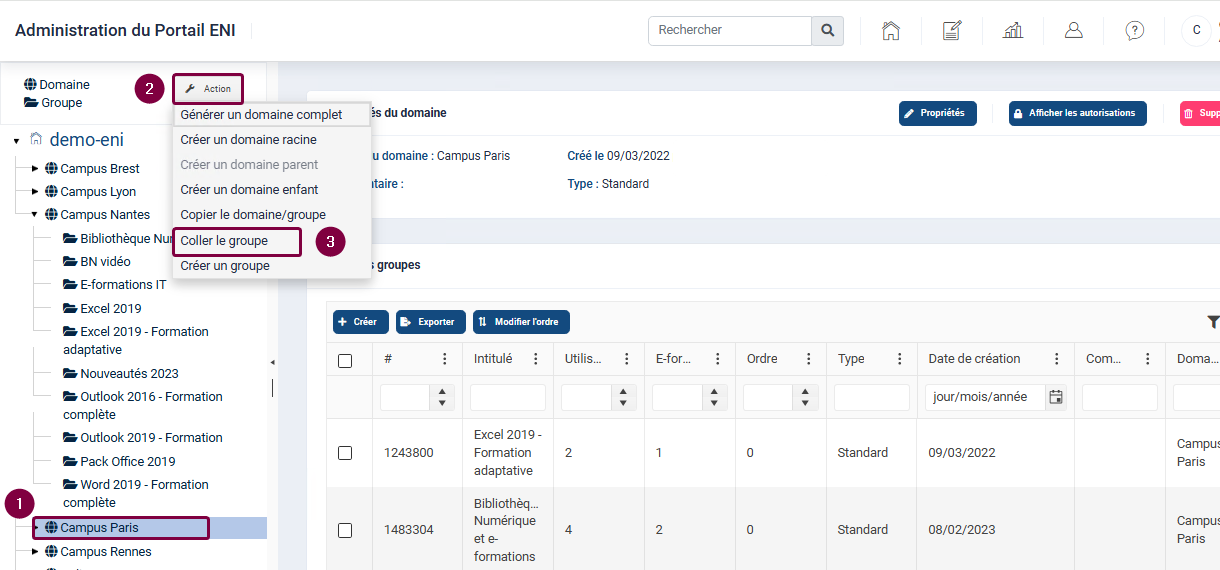This screenshot has width=1220, height=570.
Task: Open column menu for # column
Action: coord(445,359)
